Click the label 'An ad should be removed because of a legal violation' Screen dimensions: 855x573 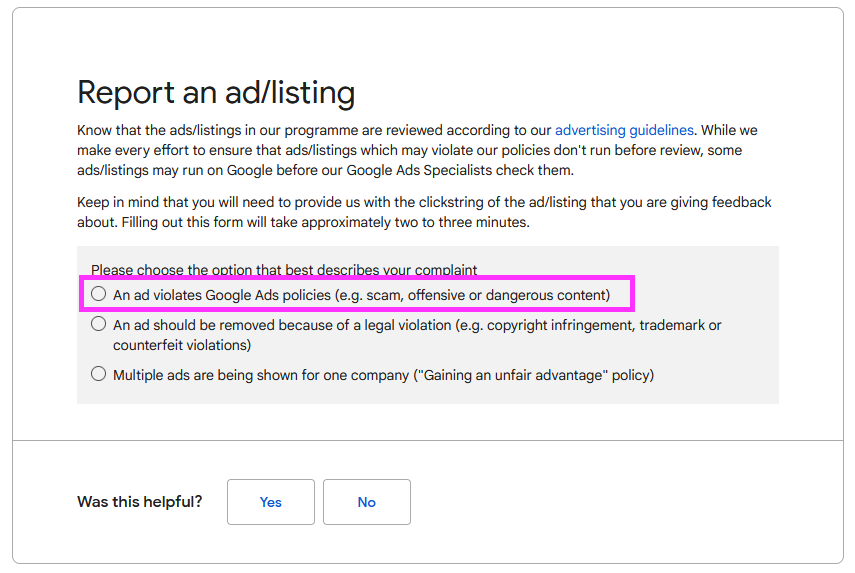pos(282,325)
